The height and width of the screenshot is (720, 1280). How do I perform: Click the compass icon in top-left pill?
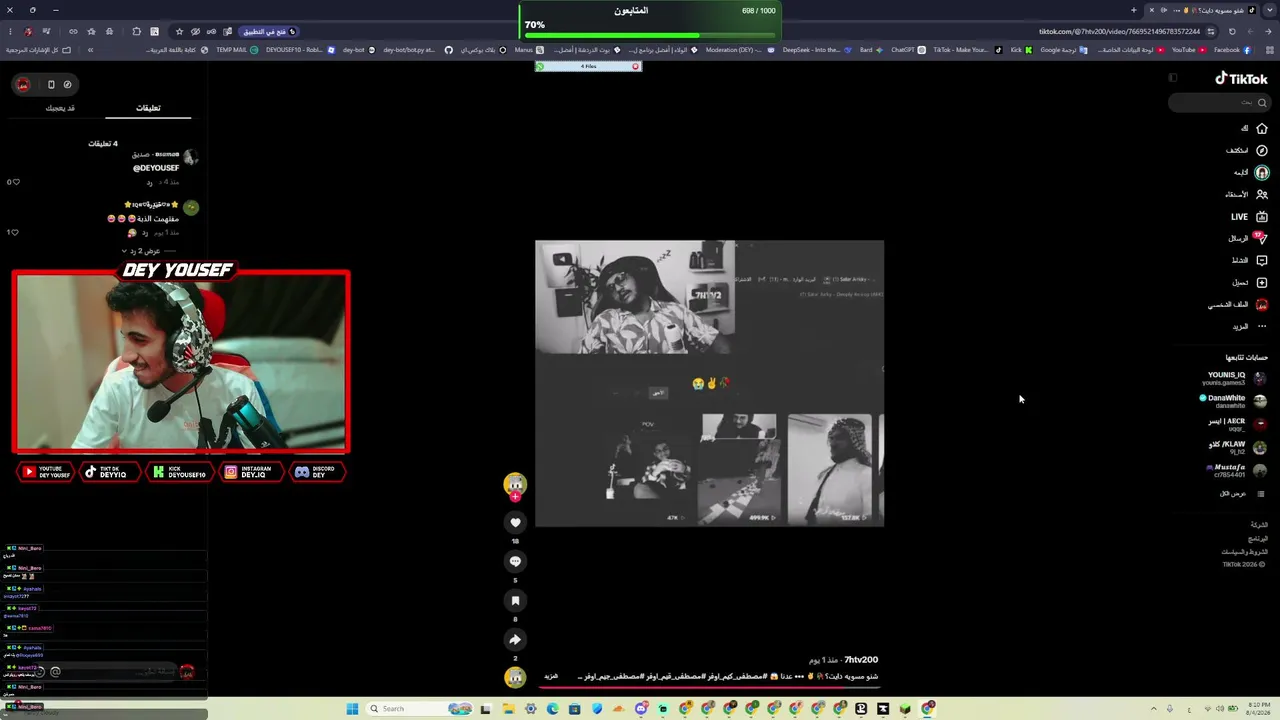[x=67, y=84]
